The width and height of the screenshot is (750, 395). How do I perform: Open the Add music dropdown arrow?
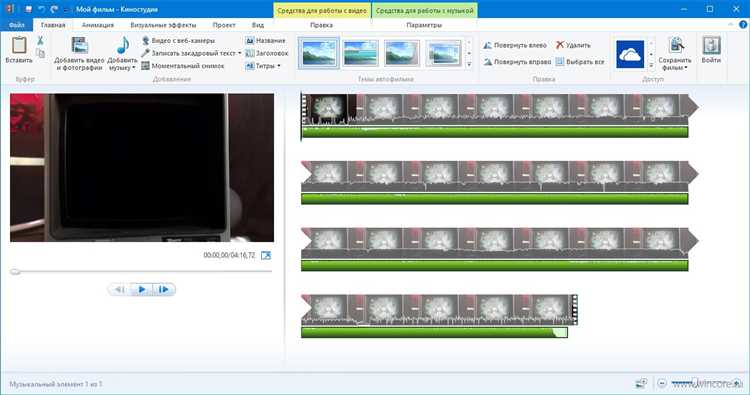coord(133,68)
